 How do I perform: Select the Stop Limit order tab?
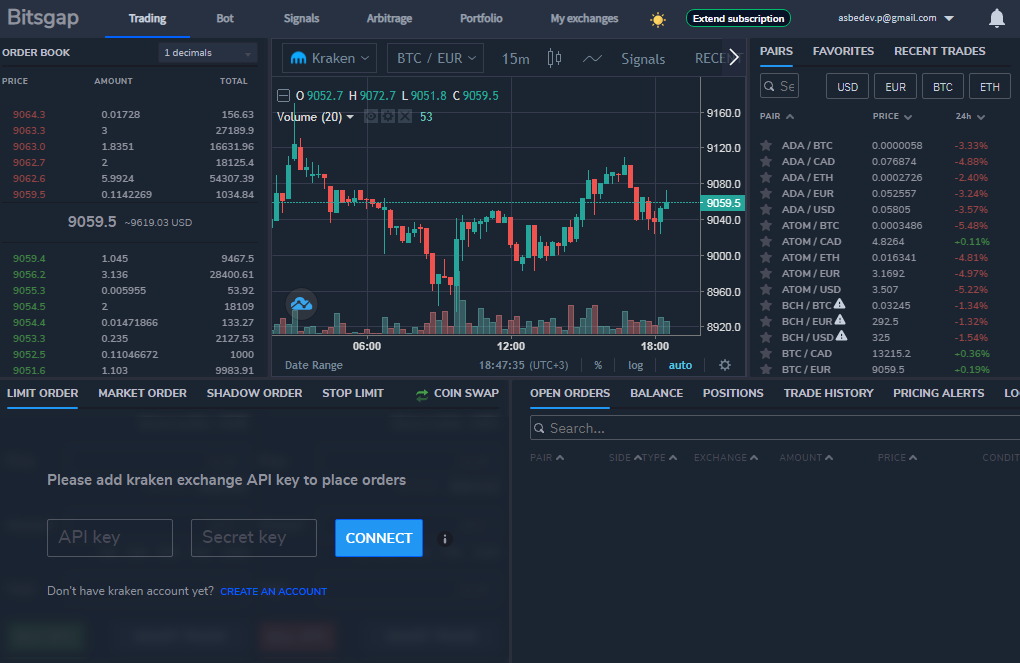coord(353,393)
